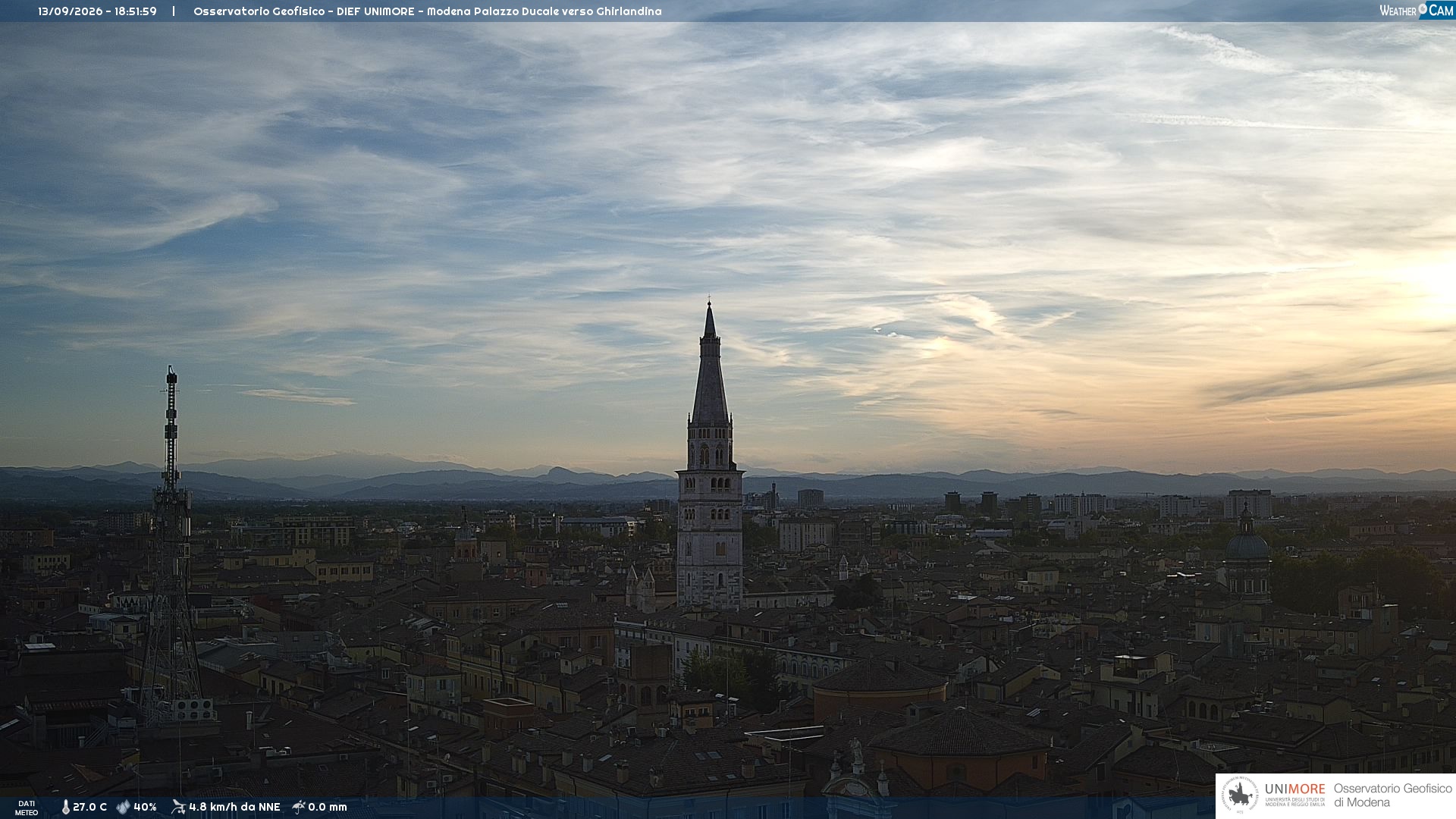The height and width of the screenshot is (819, 1456).
Task: Click the DATI METEO label
Action: click(27, 808)
